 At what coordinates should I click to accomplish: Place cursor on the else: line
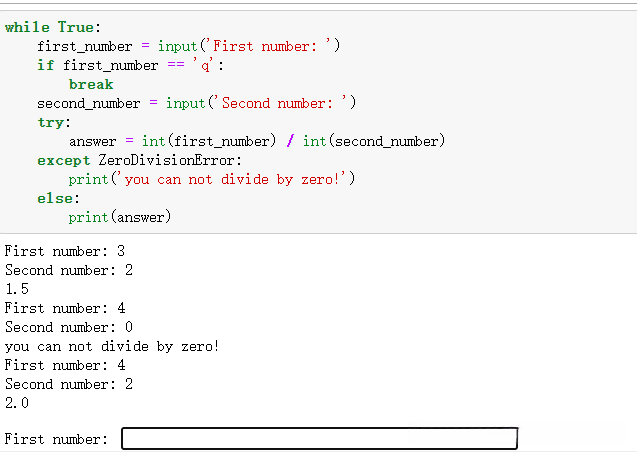tap(58, 198)
